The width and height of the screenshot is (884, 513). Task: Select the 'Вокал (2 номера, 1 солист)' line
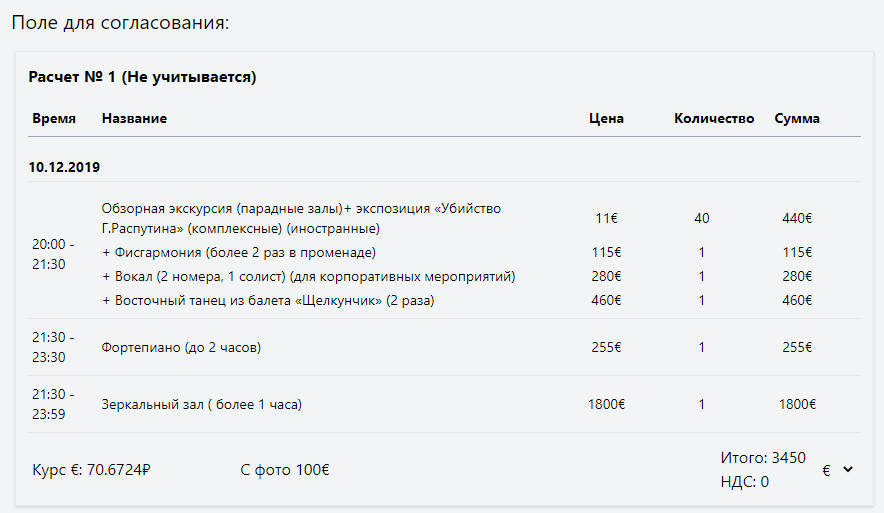(308, 276)
